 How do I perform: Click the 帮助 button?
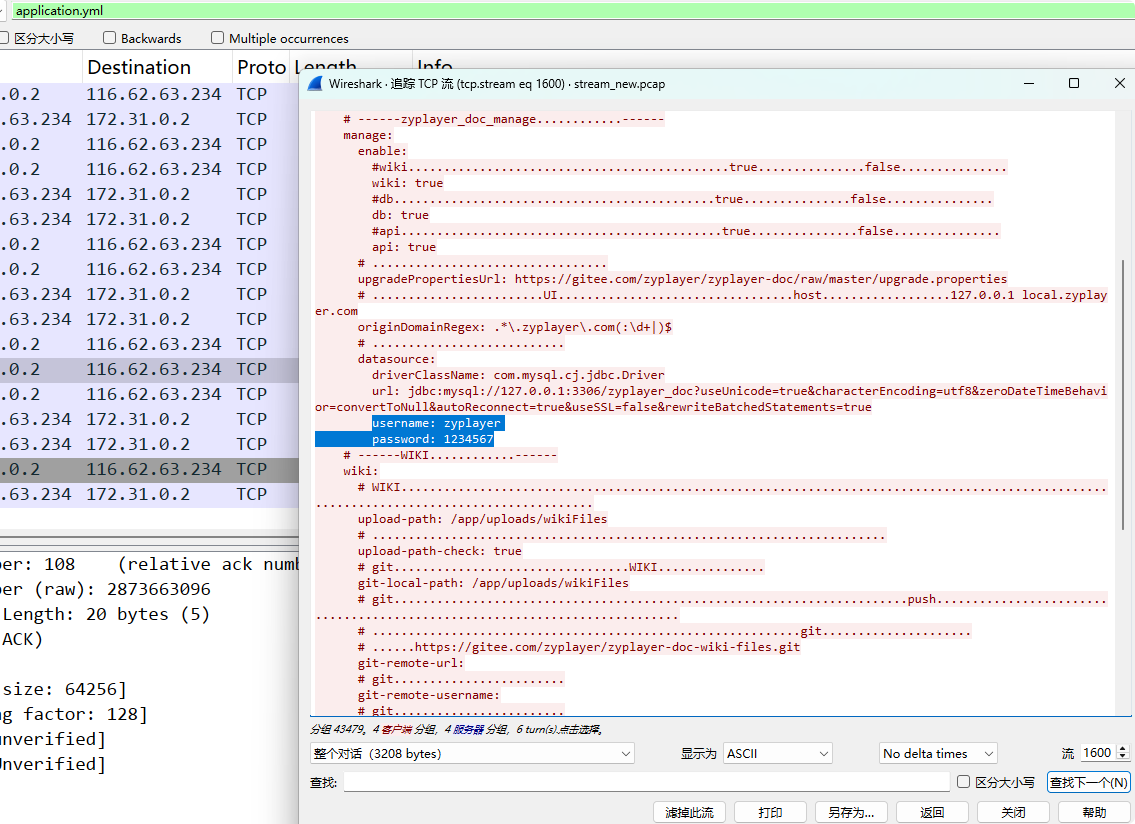click(1094, 812)
